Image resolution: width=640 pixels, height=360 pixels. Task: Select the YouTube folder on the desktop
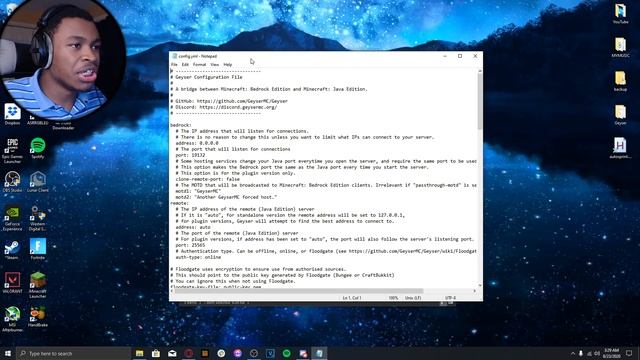(620, 13)
